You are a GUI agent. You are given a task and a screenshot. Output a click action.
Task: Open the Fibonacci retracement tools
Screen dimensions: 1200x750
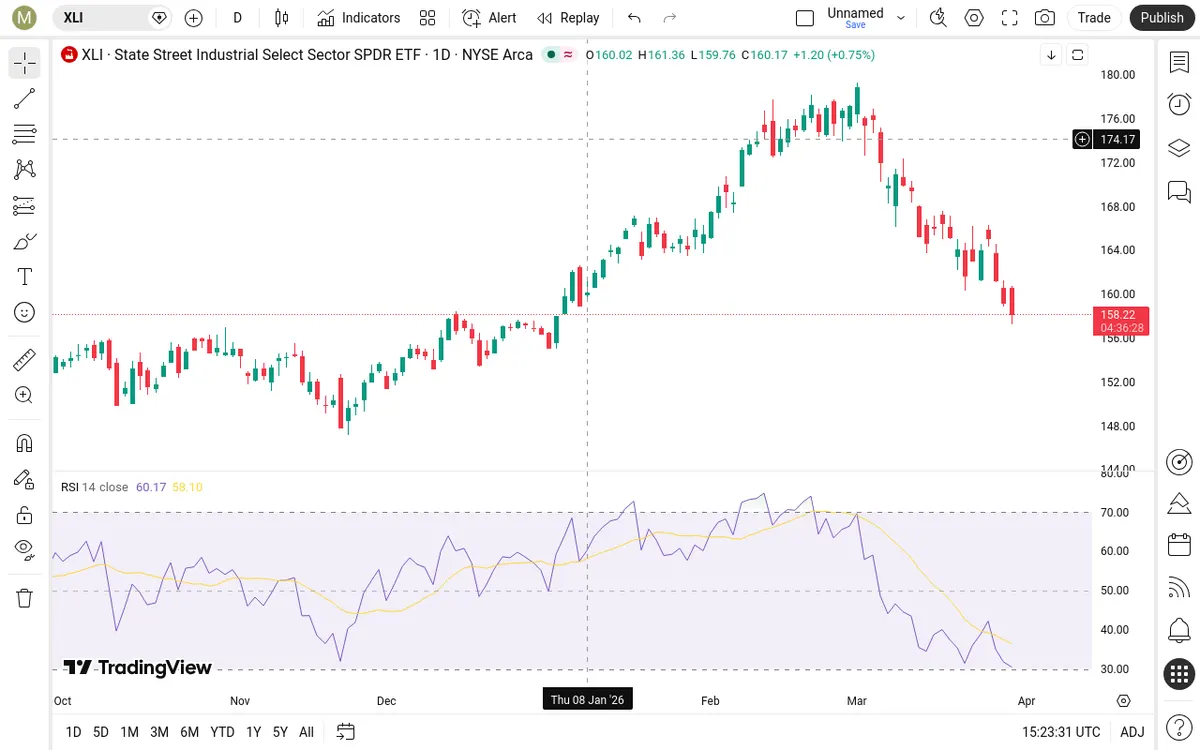click(25, 134)
